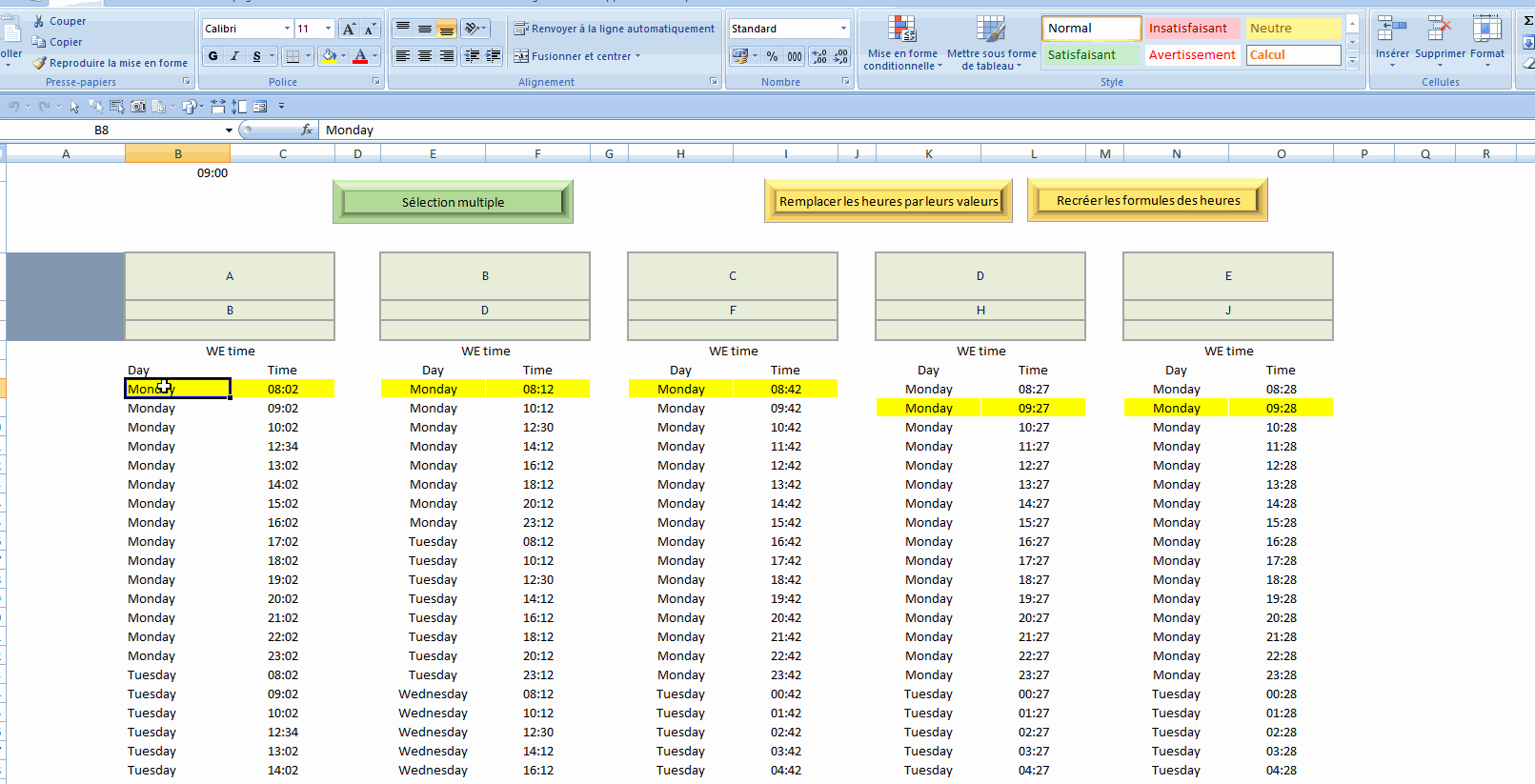Open Mettre sous forme de tableau menu
This screenshot has width=1535, height=784.
pyautogui.click(x=991, y=43)
